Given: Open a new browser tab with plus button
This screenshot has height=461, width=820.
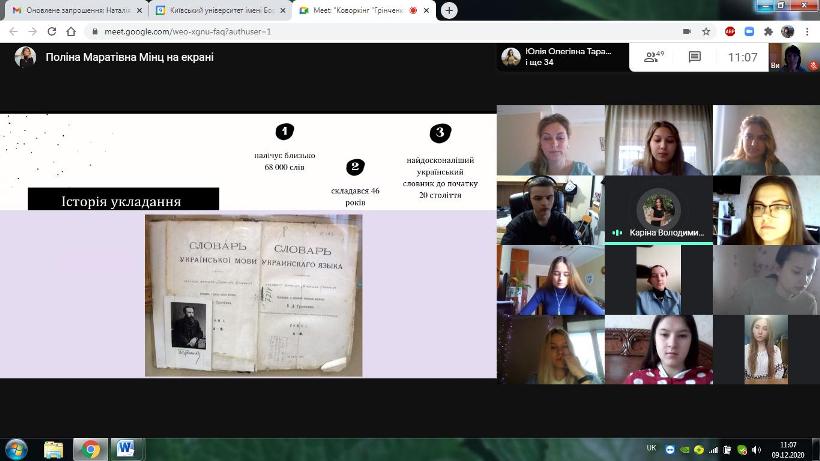Looking at the screenshot, I should tap(449, 10).
